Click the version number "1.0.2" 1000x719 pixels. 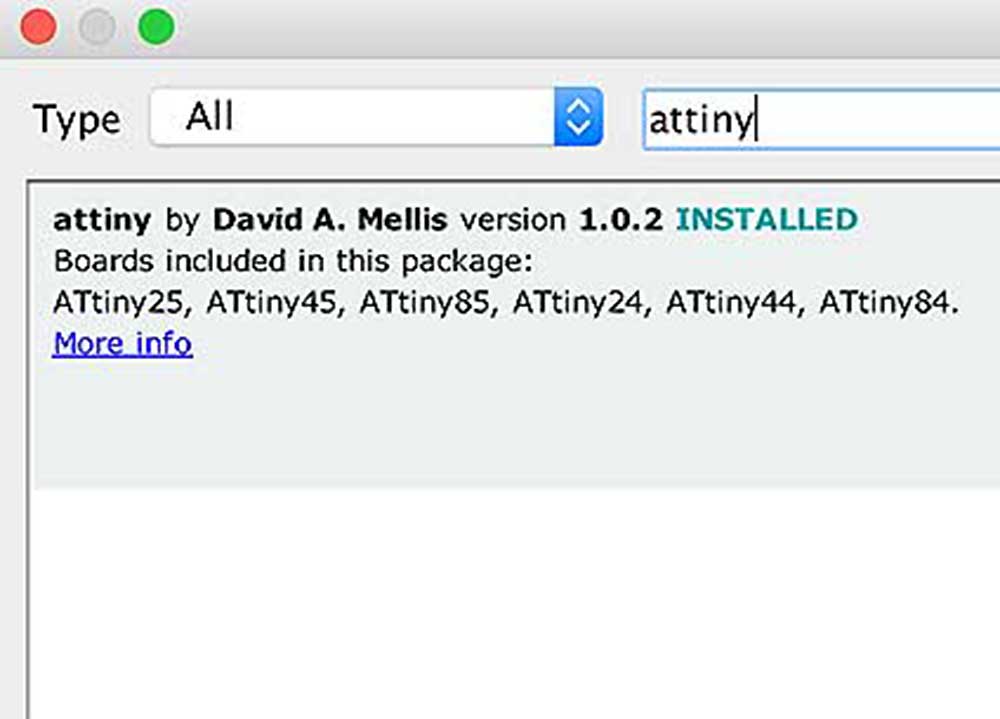[x=621, y=220]
